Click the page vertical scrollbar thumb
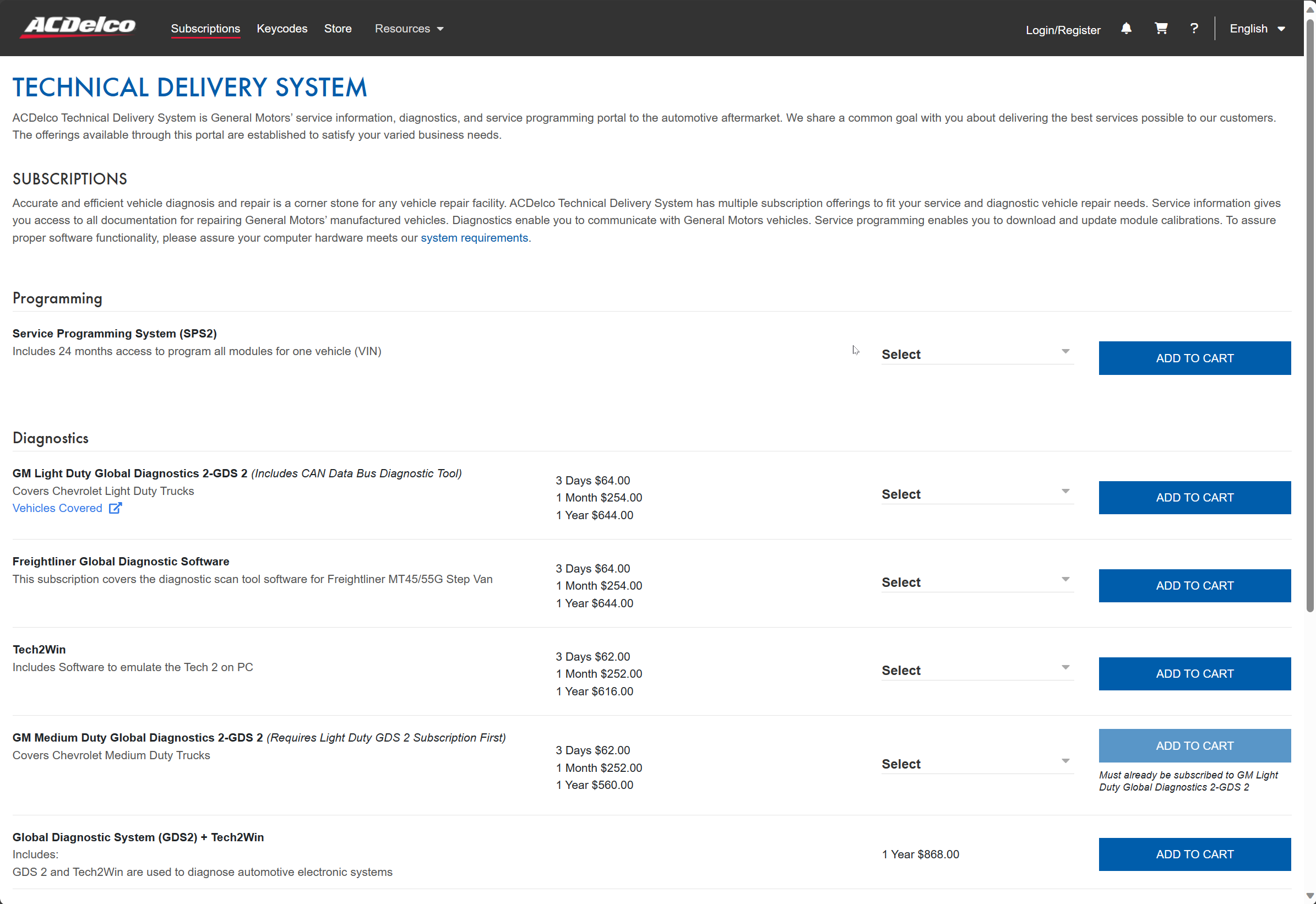The height and width of the screenshot is (904, 1316). point(1310,316)
